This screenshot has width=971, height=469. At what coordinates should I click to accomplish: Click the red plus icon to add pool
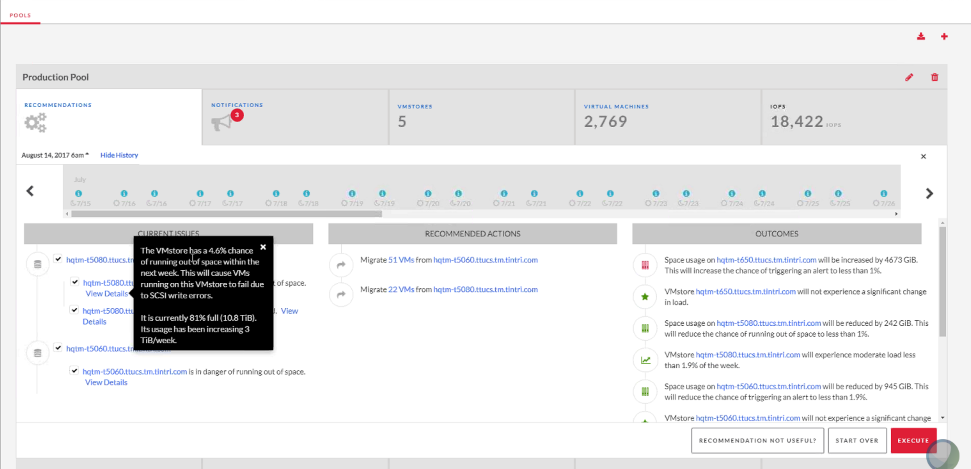pos(944,37)
